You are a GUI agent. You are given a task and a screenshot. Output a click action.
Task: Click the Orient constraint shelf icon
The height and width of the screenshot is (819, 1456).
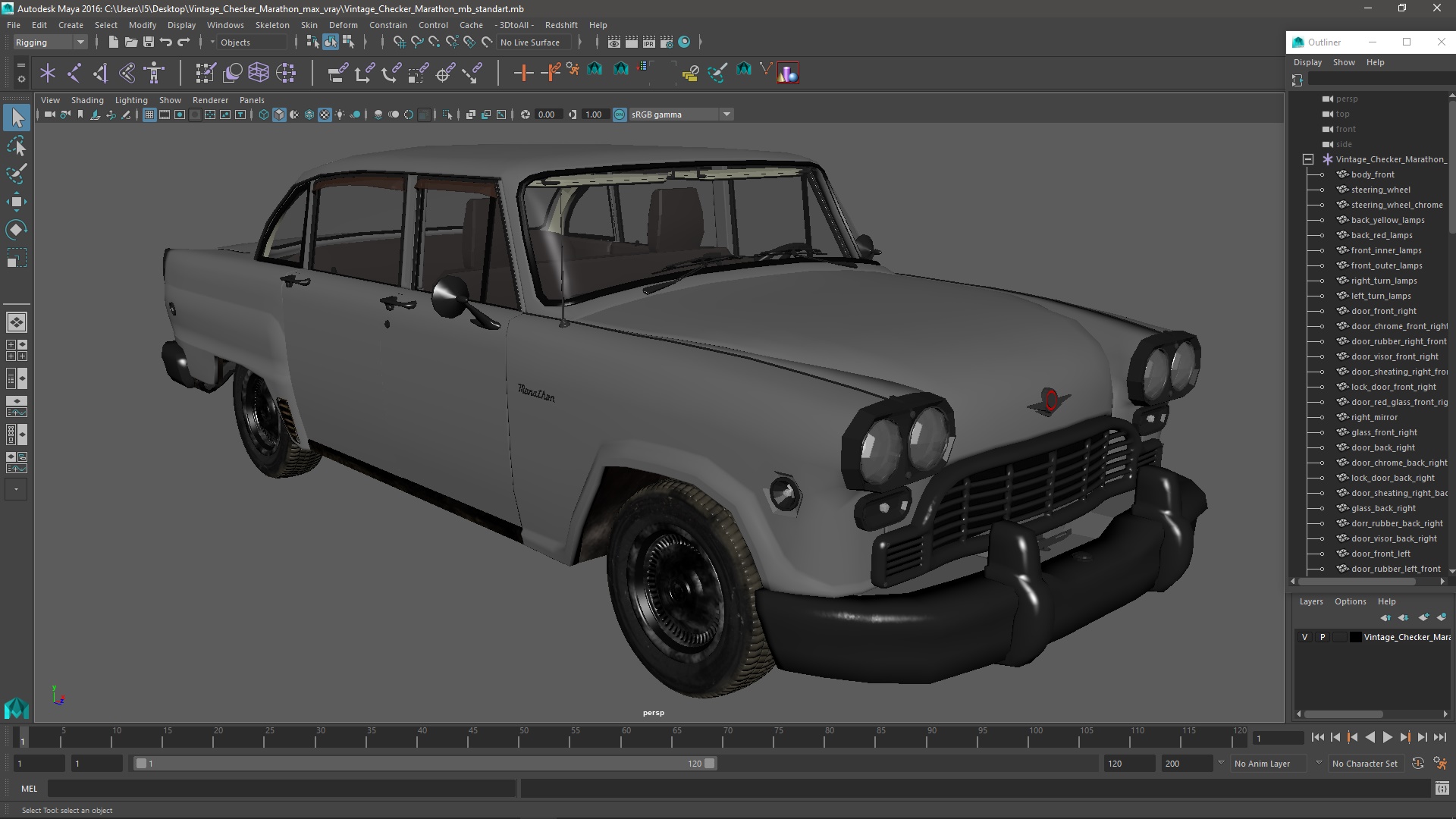391,73
